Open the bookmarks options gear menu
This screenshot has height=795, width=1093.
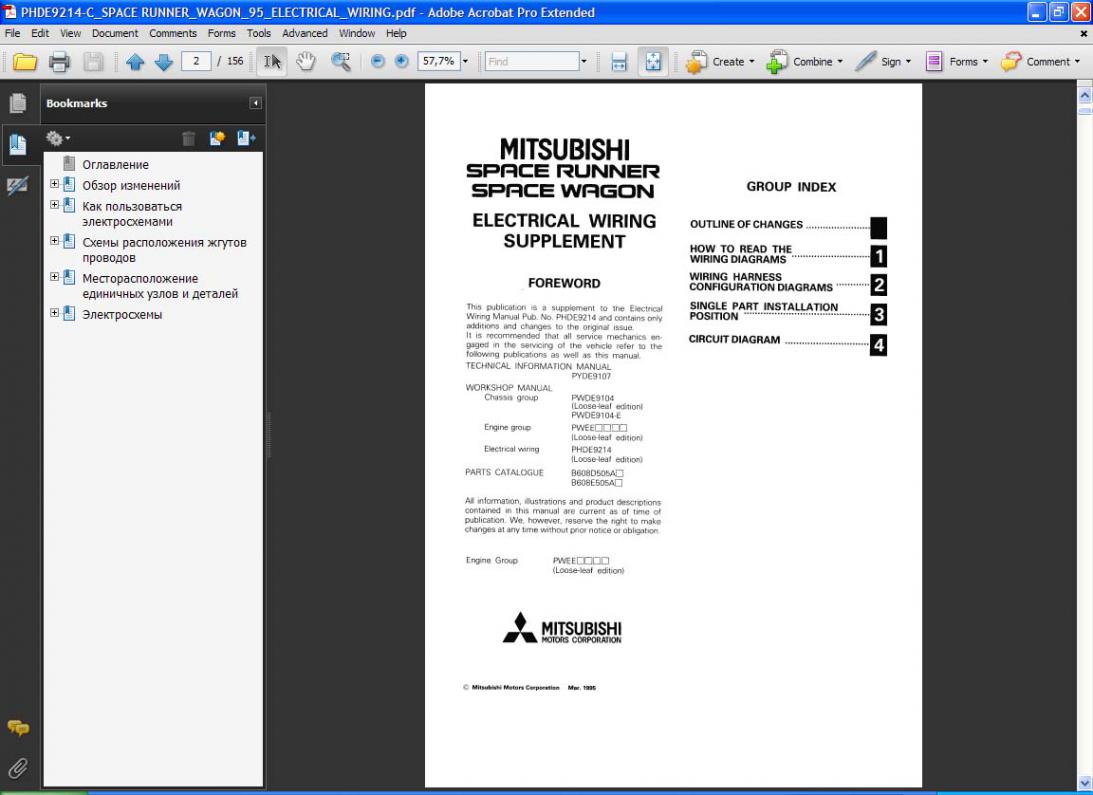coord(58,138)
